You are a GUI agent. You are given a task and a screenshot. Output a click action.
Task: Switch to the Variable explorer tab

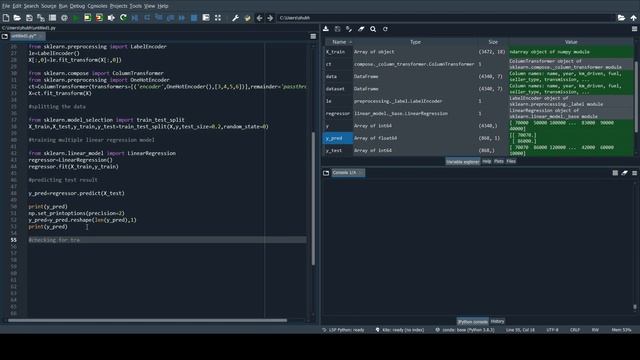coord(462,162)
